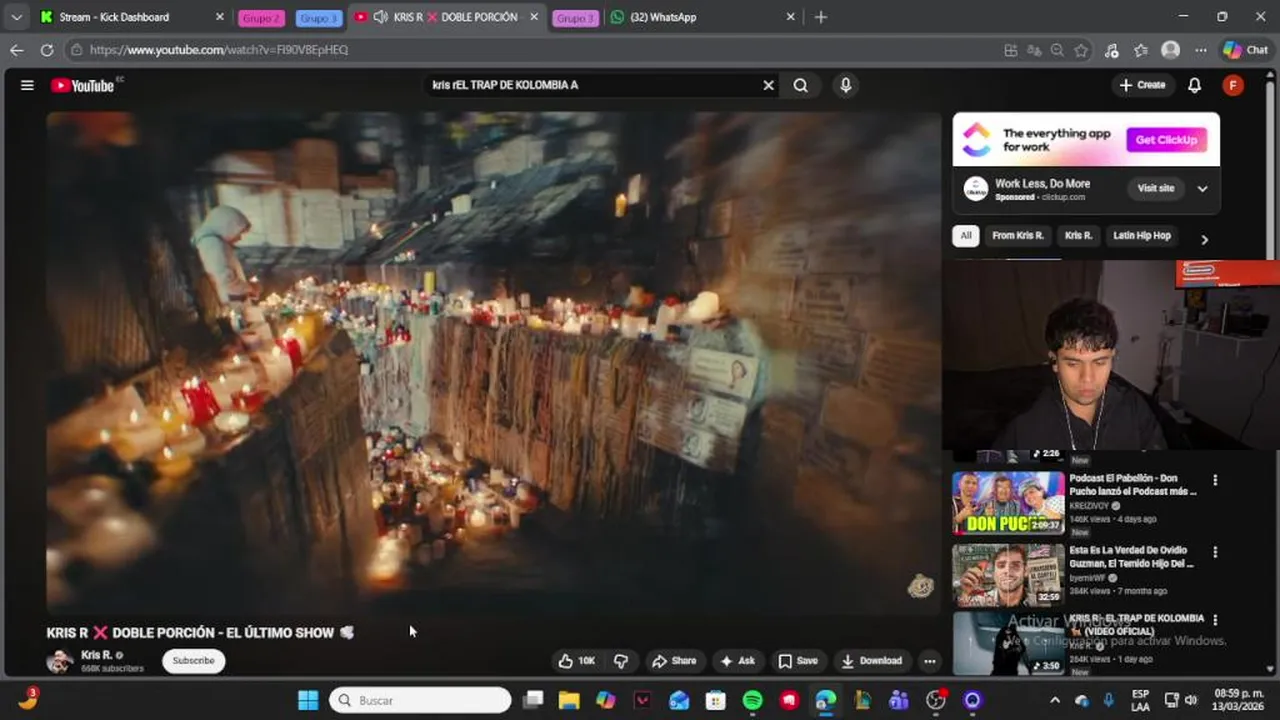The image size is (1280, 720).
Task: Open Copilot Chat in Edge
Action: click(1245, 50)
